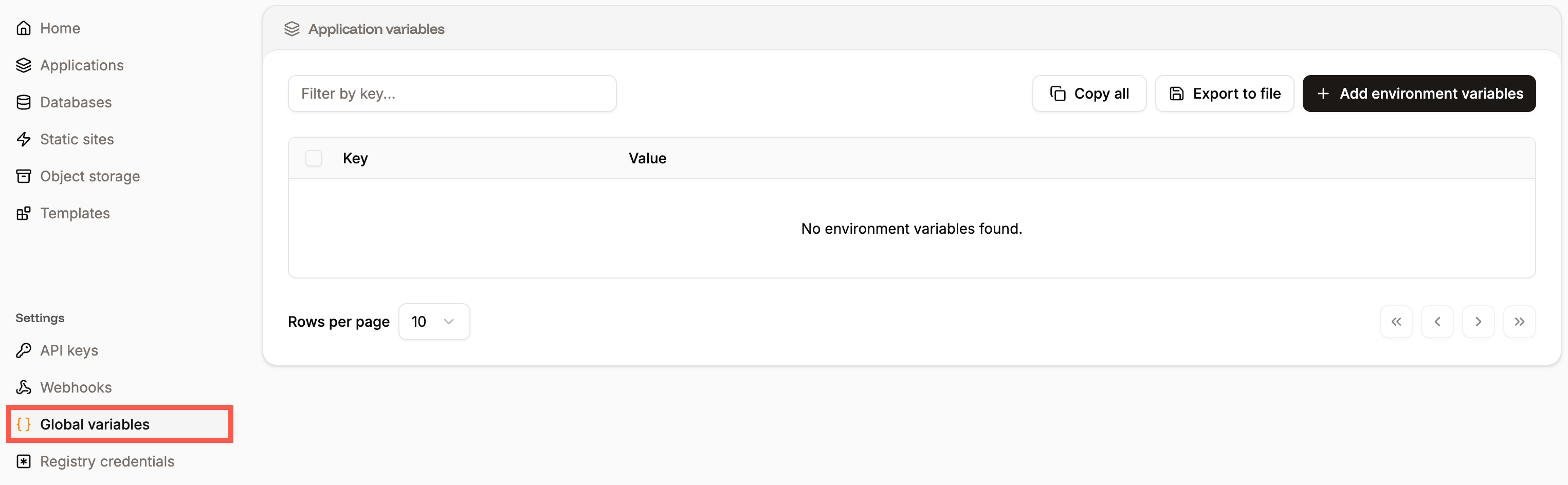
Task: Toggle the select-all checkbox in the table header
Action: click(x=314, y=158)
